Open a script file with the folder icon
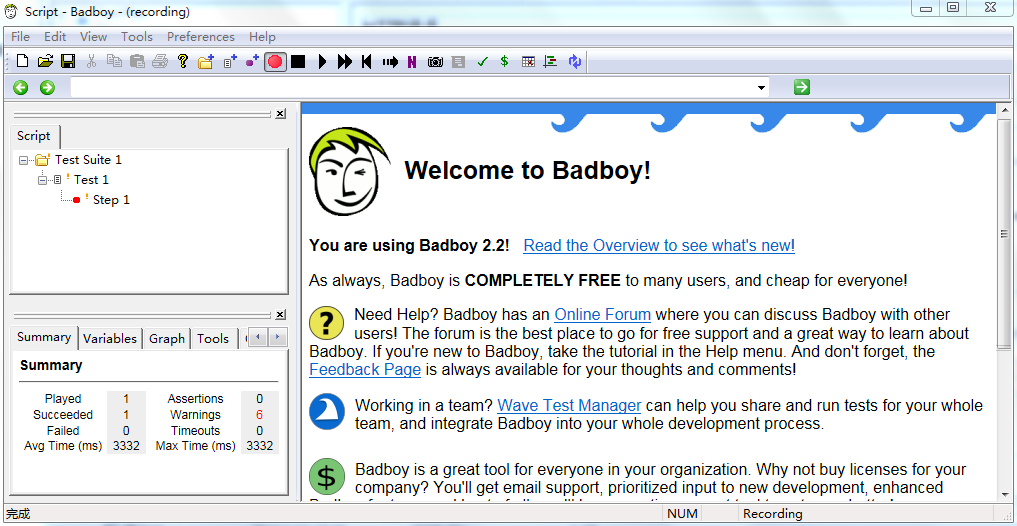The height and width of the screenshot is (526, 1017). click(x=45, y=62)
